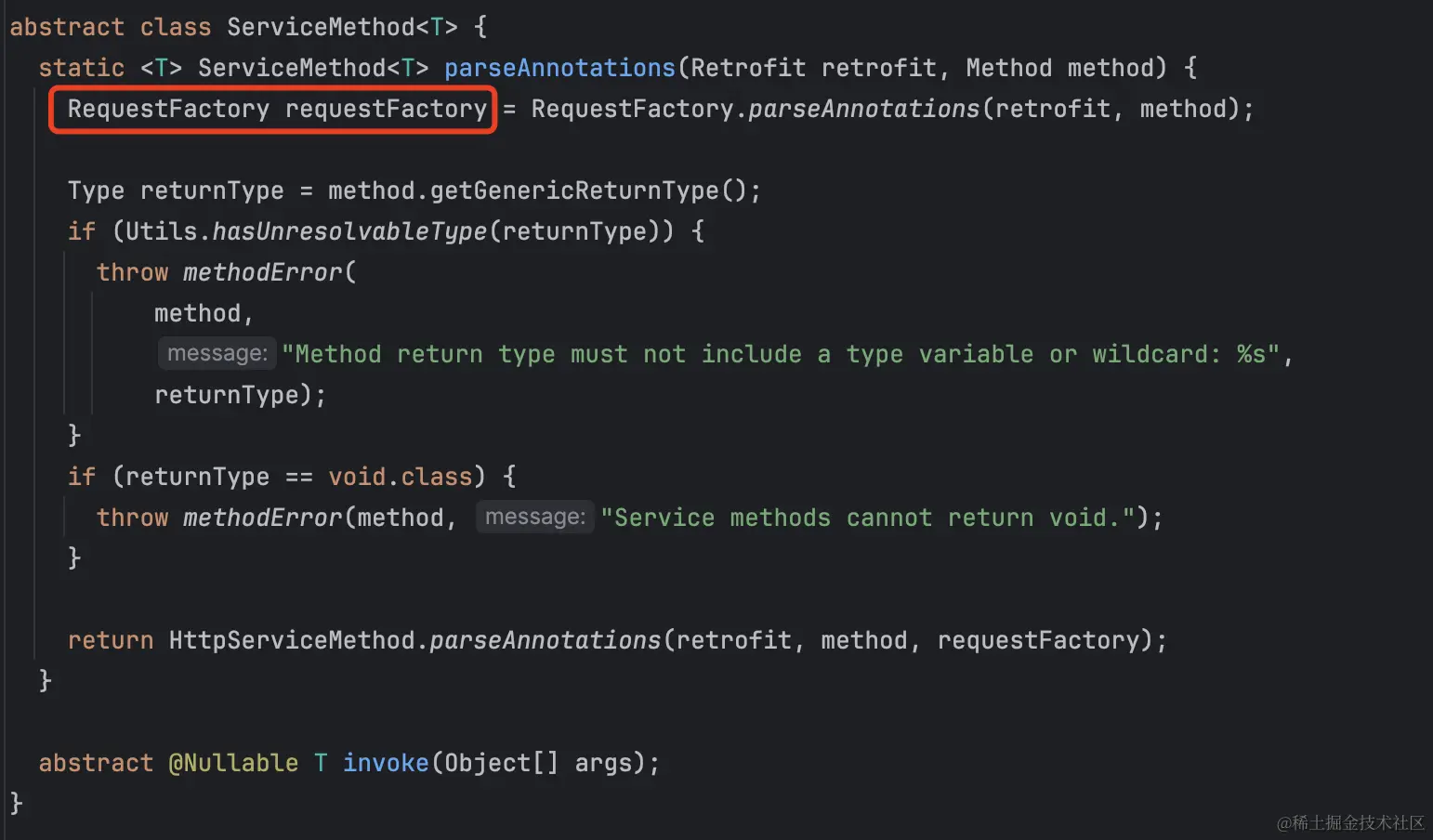The width and height of the screenshot is (1433, 840).
Task: Click Method method parameter in method signature
Action: [1059, 68]
